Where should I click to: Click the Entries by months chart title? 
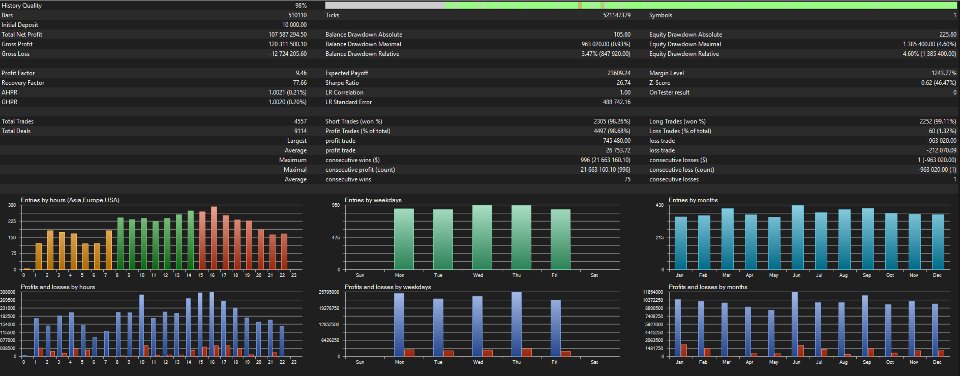point(694,200)
